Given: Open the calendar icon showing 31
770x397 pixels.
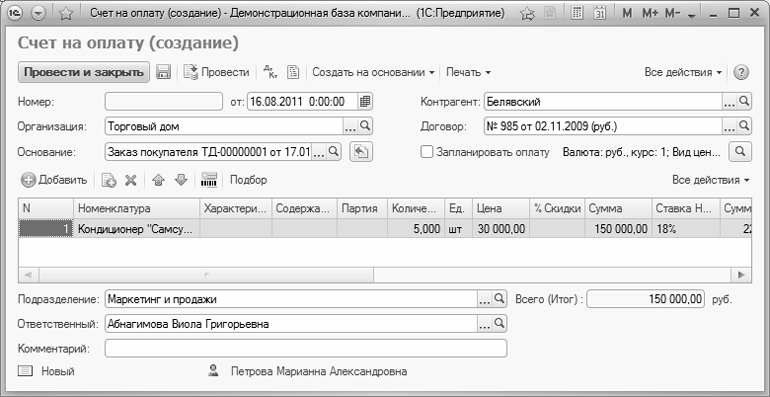Looking at the screenshot, I should [x=599, y=13].
